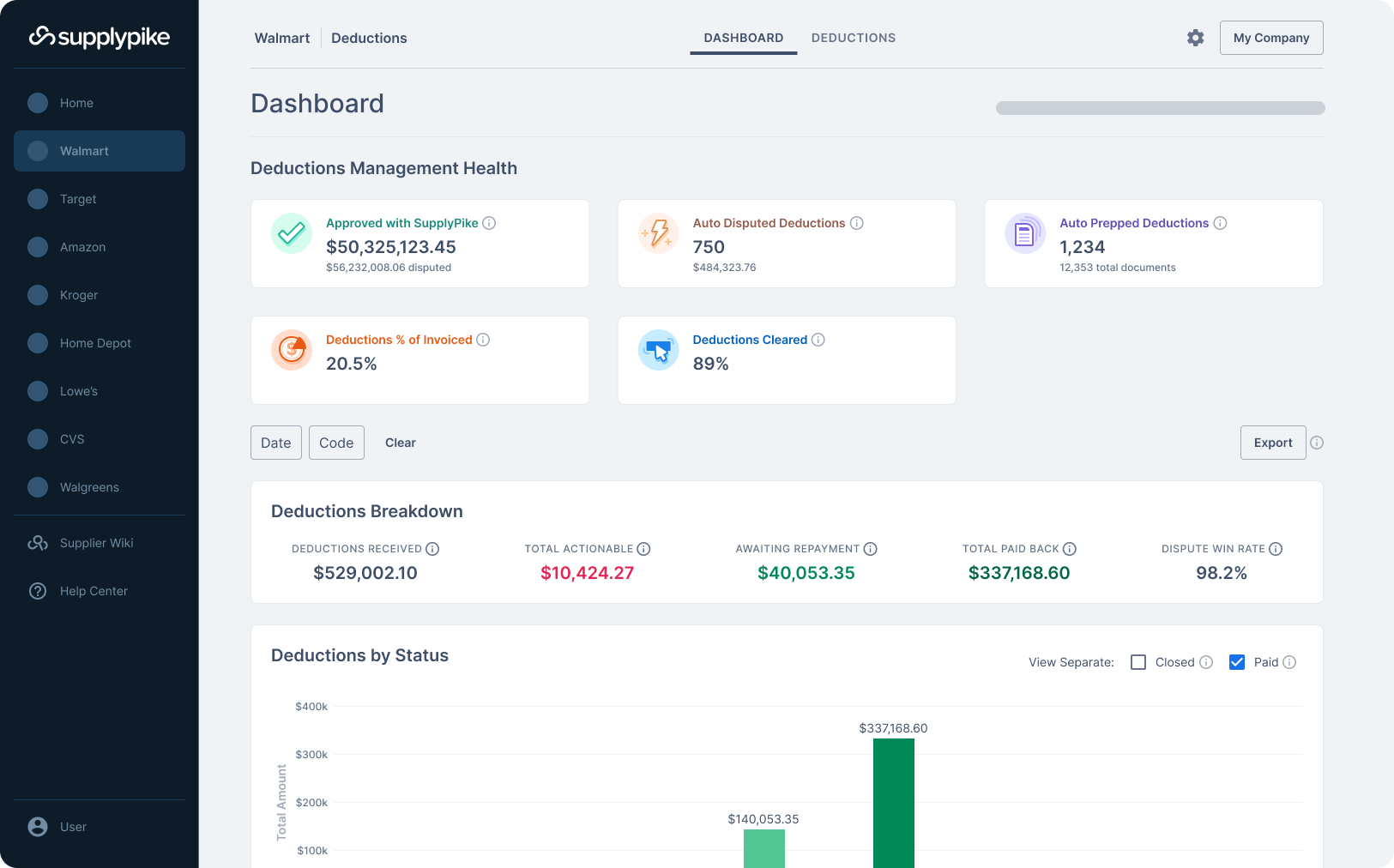Viewport: 1394px width, 868px height.
Task: Click the $529,002.10 Deductions Received value
Action: 365,573
